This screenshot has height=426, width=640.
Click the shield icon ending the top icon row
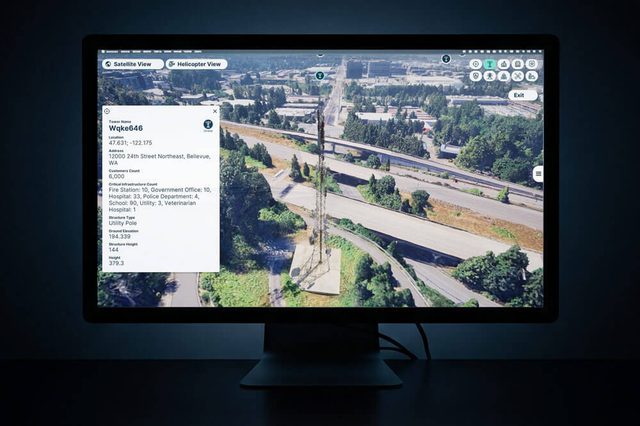(x=532, y=64)
